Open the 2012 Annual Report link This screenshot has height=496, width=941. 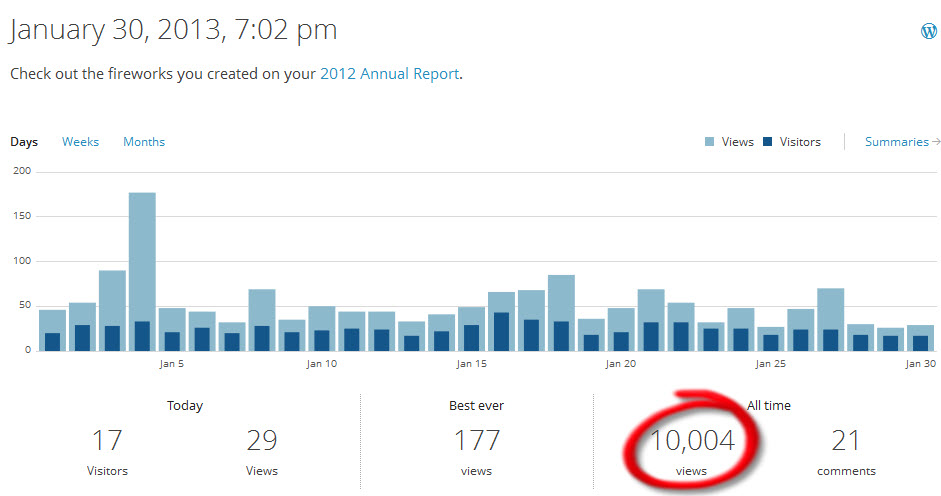pos(389,74)
